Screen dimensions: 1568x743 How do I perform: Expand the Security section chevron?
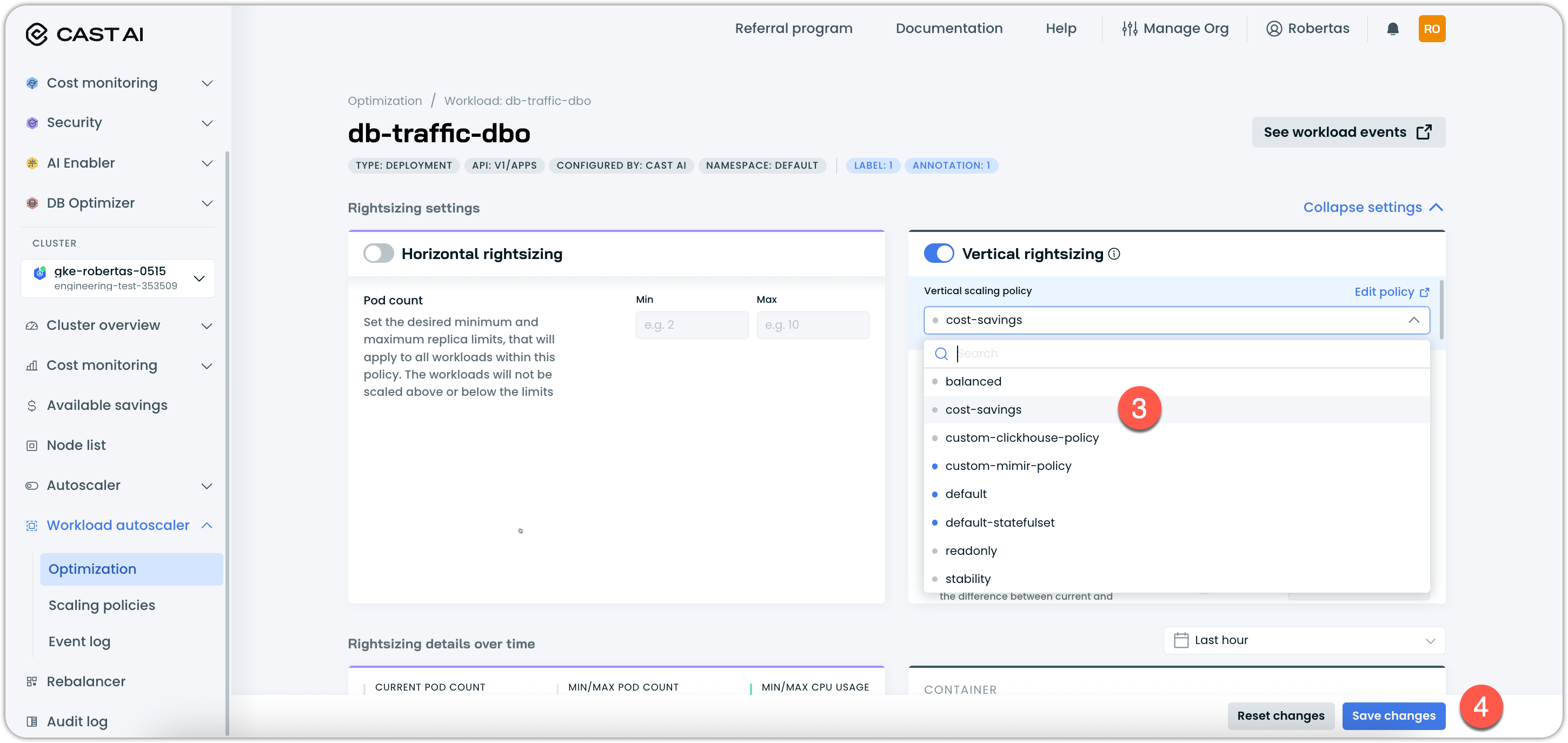207,123
